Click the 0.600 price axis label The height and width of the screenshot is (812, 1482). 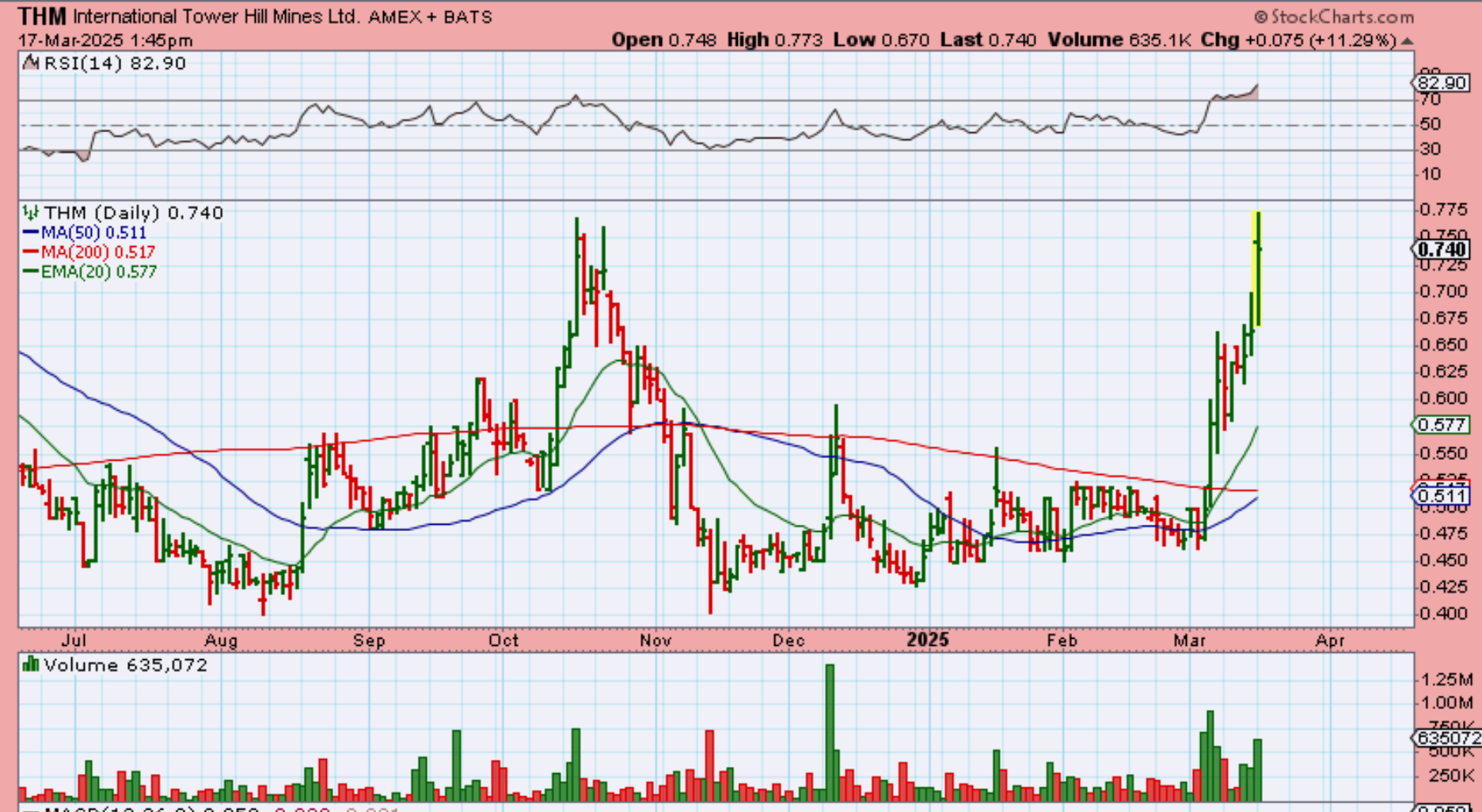tap(1444, 398)
